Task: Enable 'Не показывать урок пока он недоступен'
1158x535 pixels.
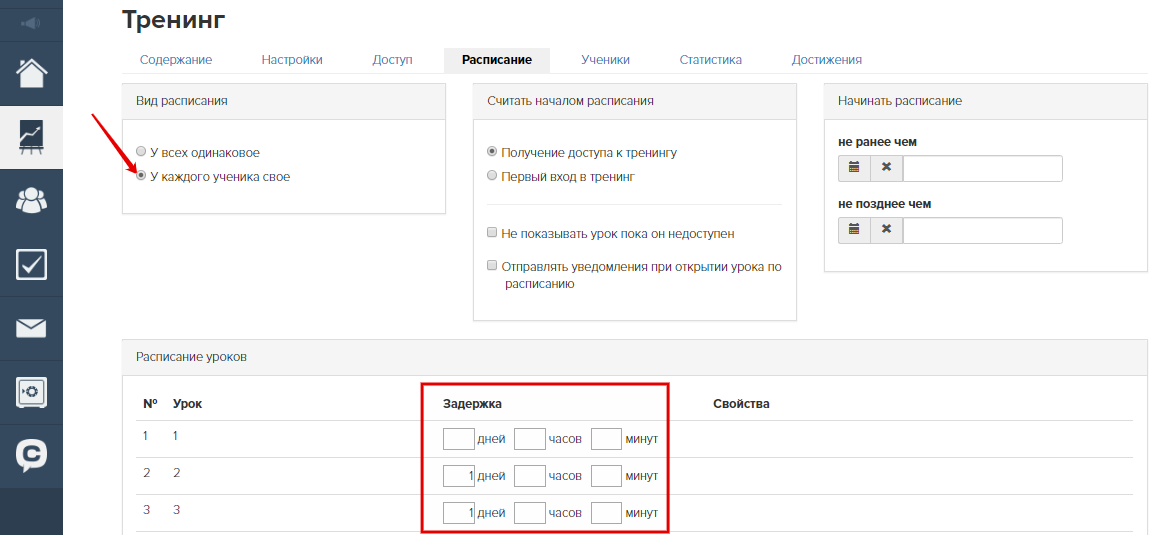Action: point(492,233)
